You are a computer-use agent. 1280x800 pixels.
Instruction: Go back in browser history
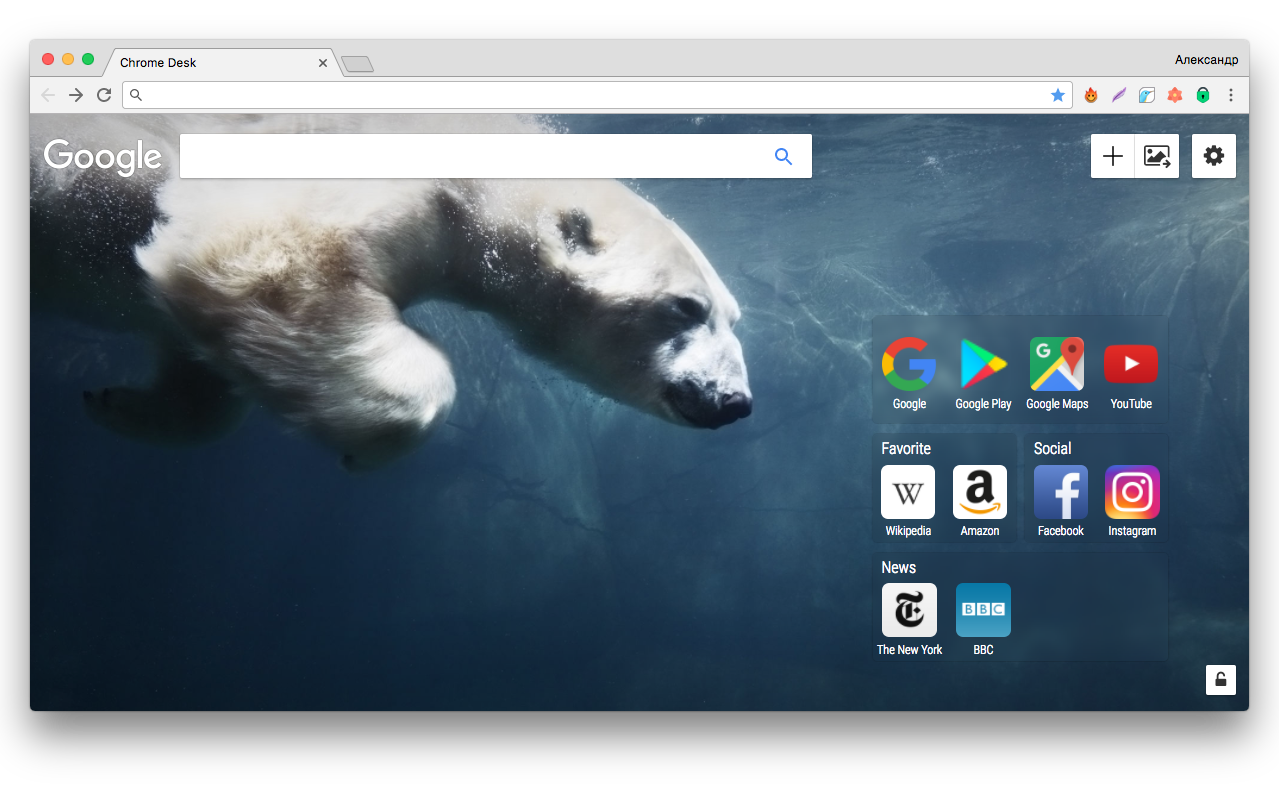pyautogui.click(x=48, y=95)
